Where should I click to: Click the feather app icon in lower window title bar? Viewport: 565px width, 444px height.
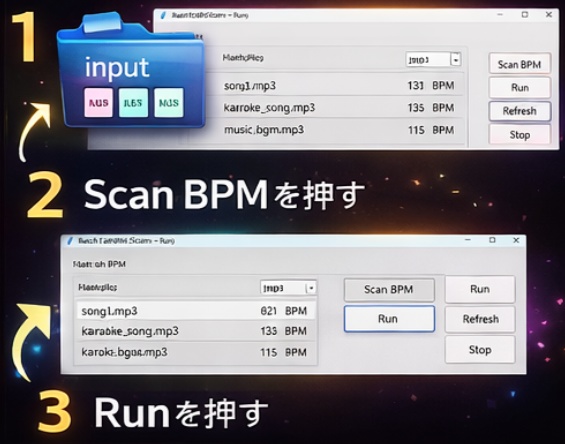click(x=70, y=240)
